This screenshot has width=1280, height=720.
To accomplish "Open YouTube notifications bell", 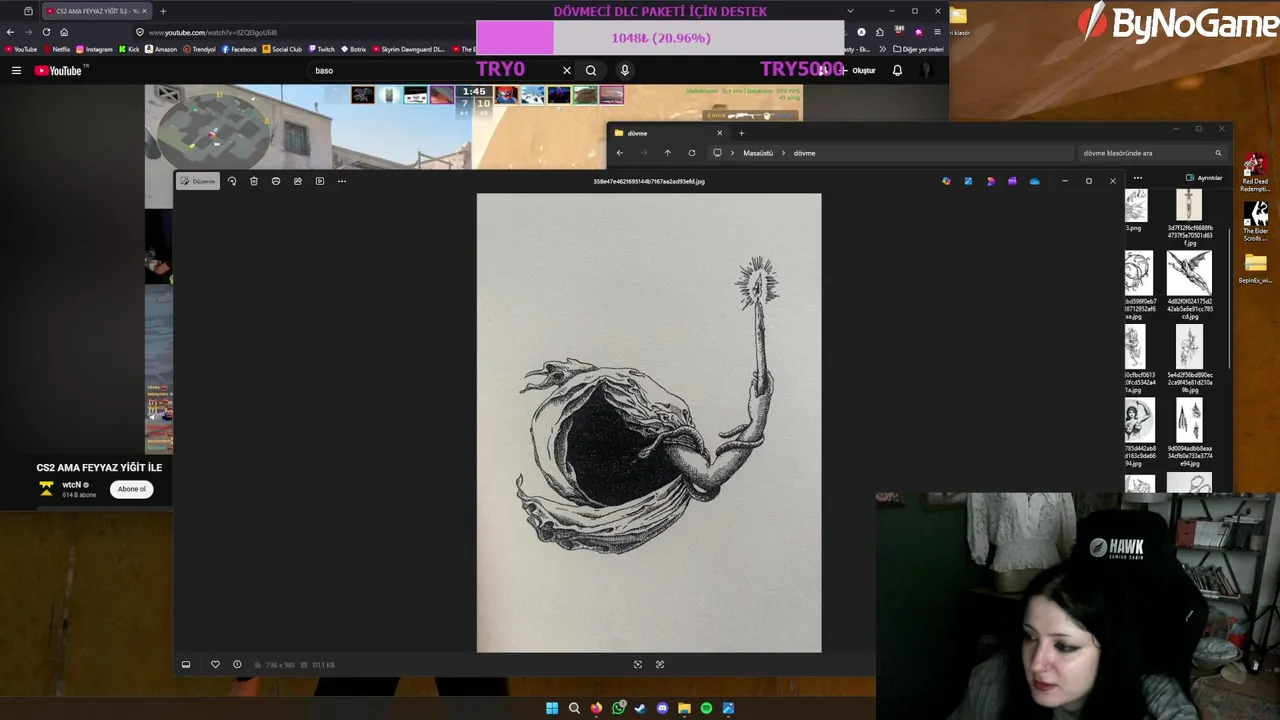I will pos(897,70).
